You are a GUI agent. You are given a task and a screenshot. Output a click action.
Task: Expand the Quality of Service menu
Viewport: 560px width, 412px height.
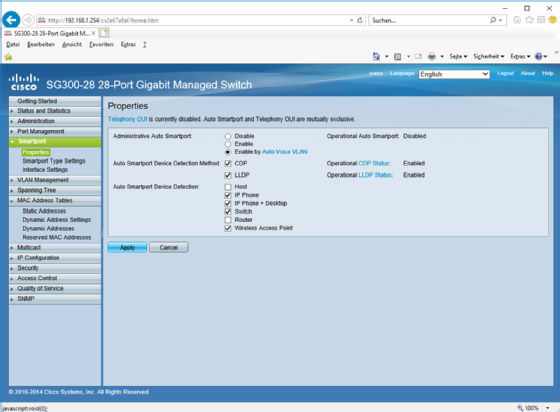tap(55, 288)
